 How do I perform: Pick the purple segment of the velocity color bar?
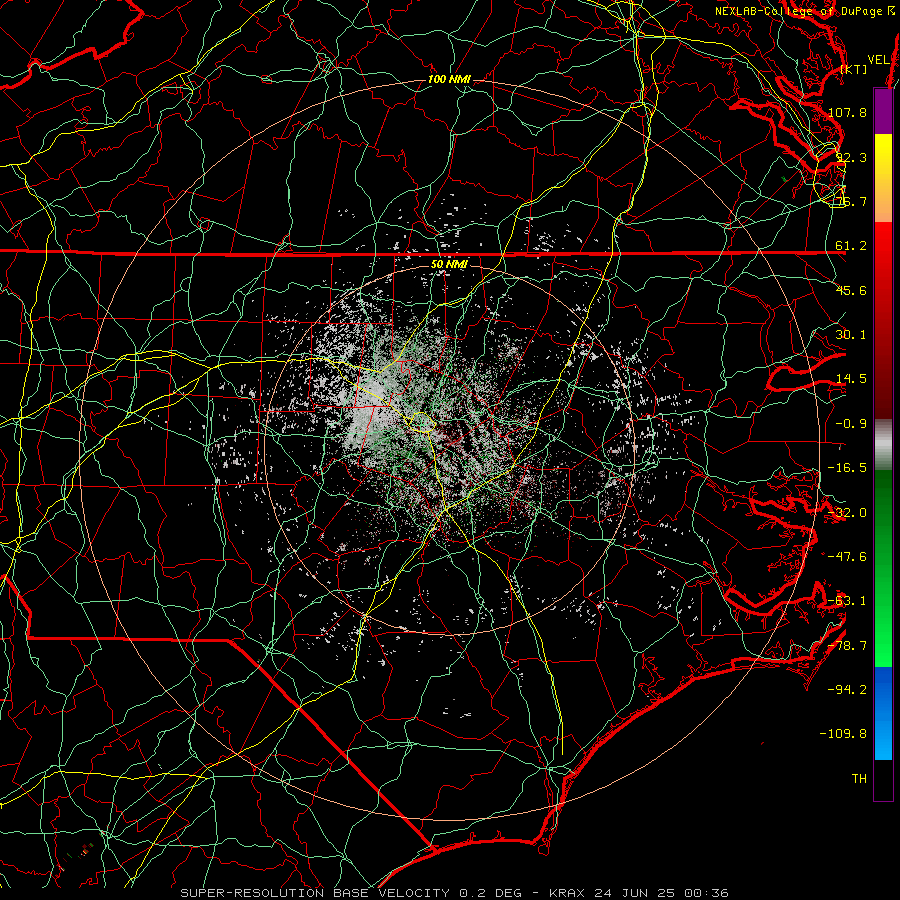pyautogui.click(x=883, y=112)
